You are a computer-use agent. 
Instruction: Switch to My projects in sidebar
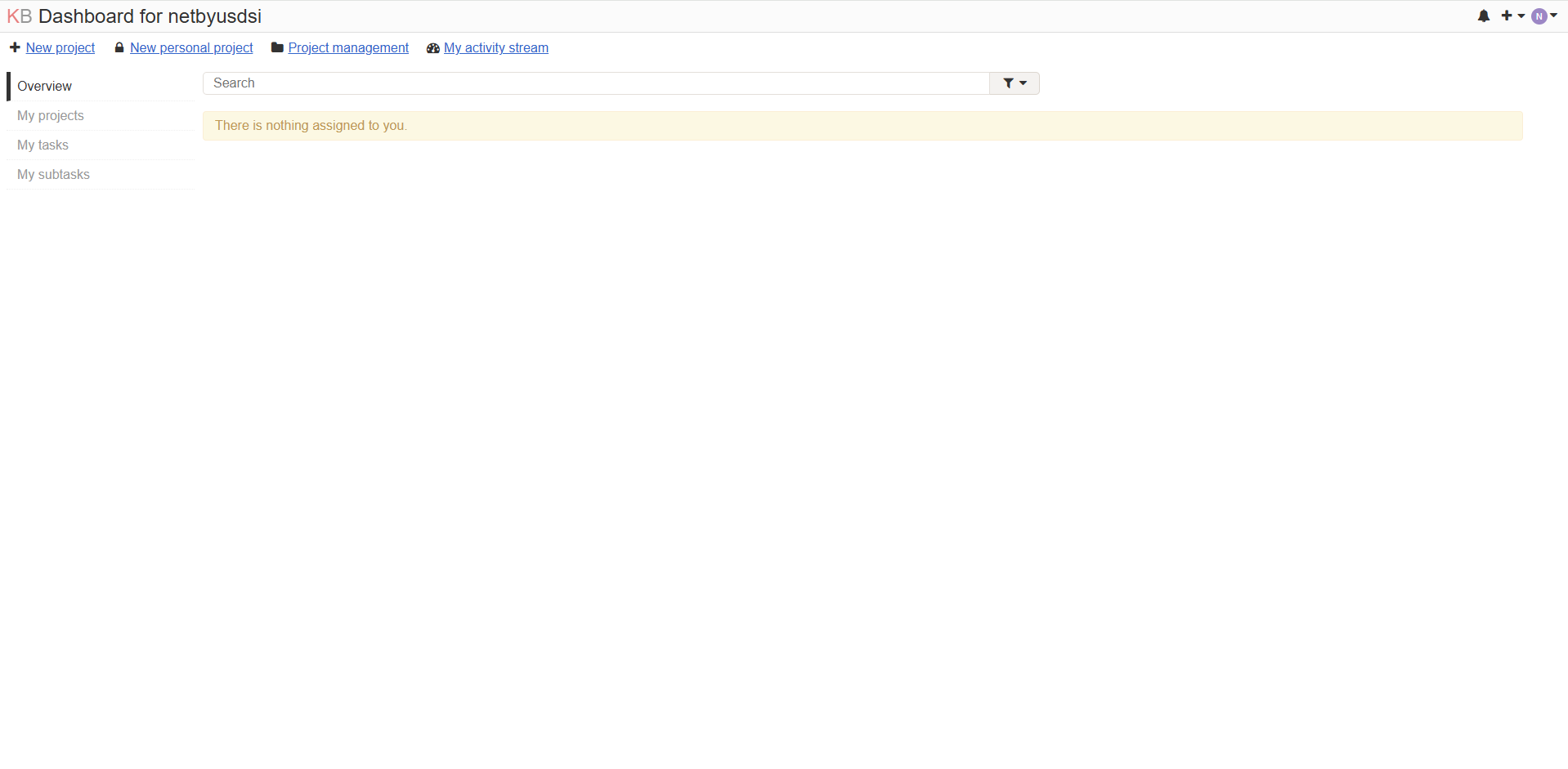(x=51, y=115)
